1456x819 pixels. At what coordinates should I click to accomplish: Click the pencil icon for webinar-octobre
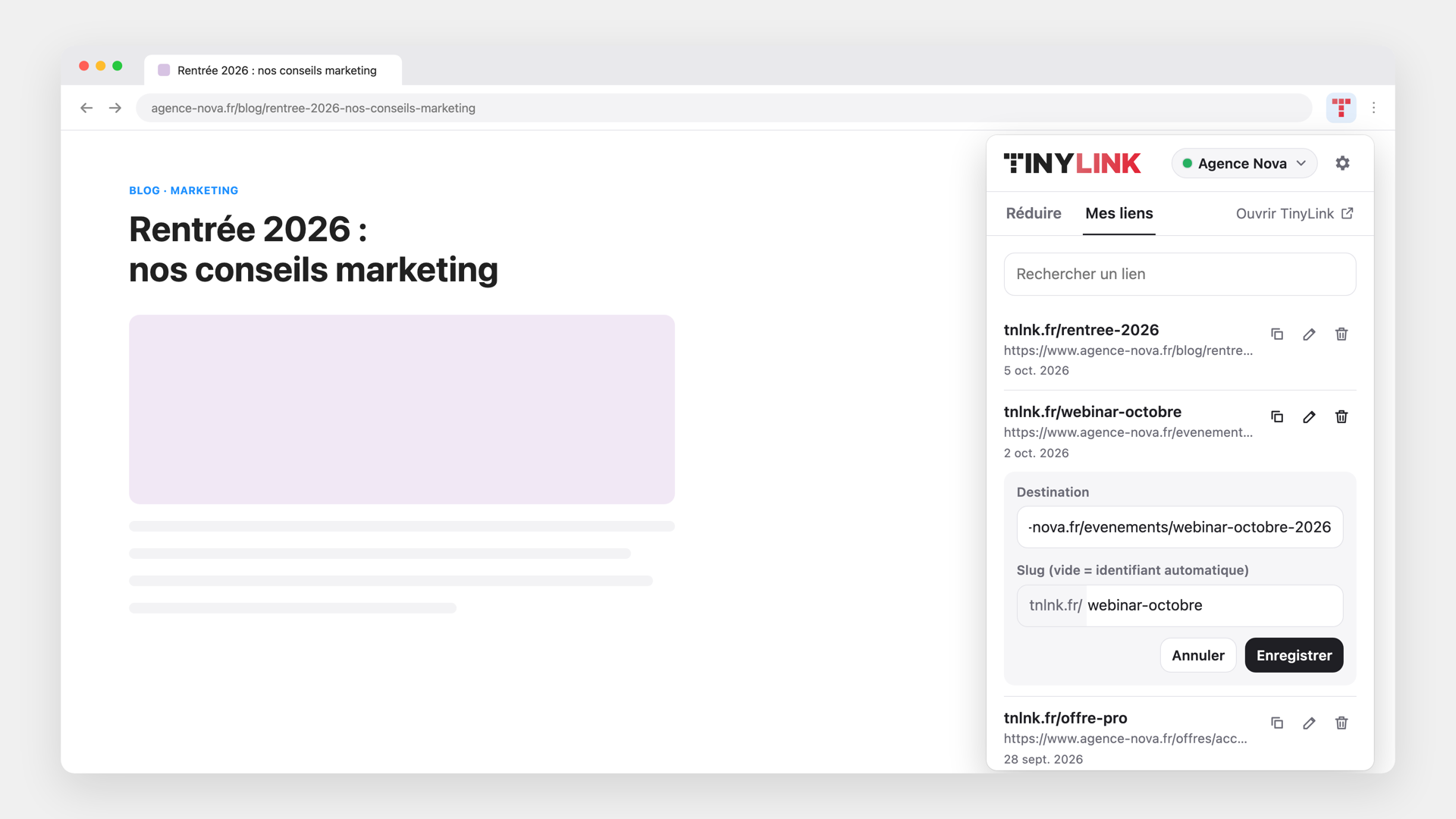point(1309,417)
